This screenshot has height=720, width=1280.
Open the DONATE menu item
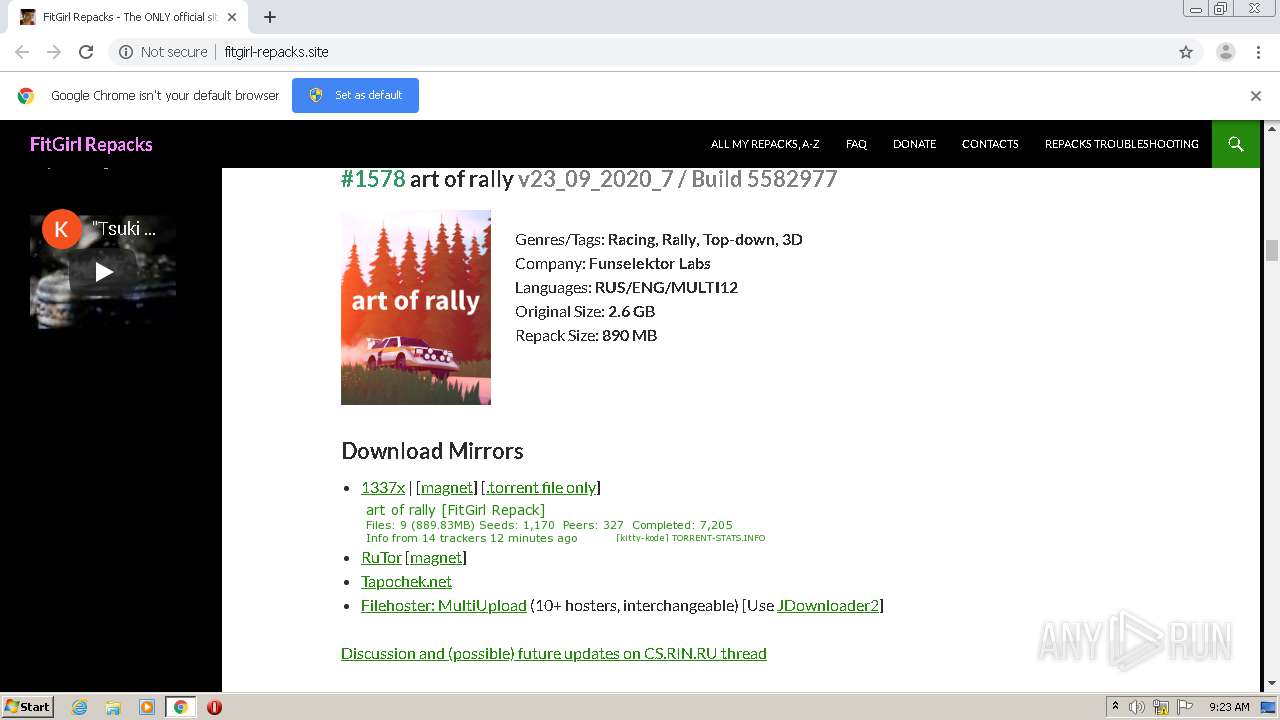pyautogui.click(x=914, y=144)
